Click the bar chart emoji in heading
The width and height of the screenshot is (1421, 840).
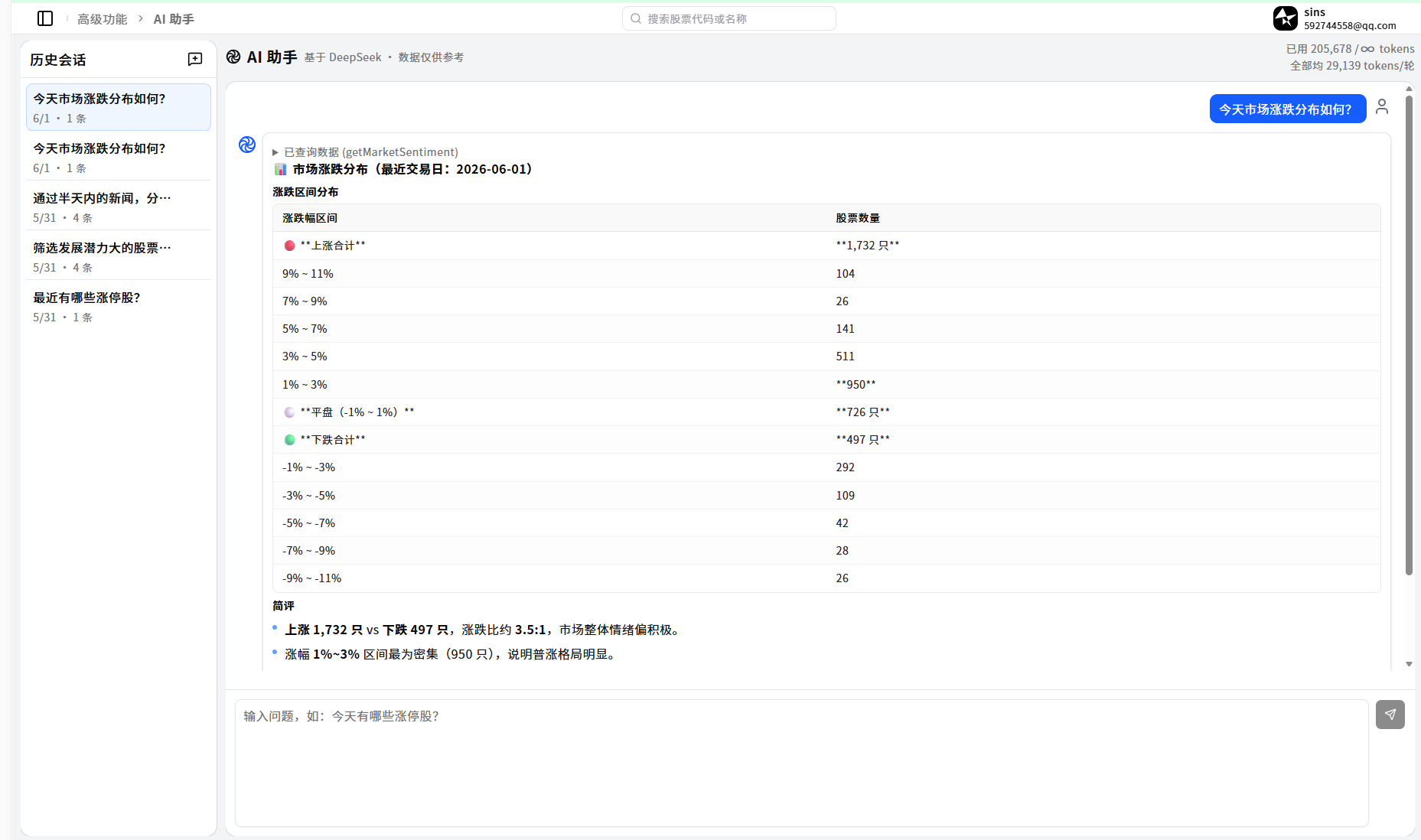click(281, 169)
